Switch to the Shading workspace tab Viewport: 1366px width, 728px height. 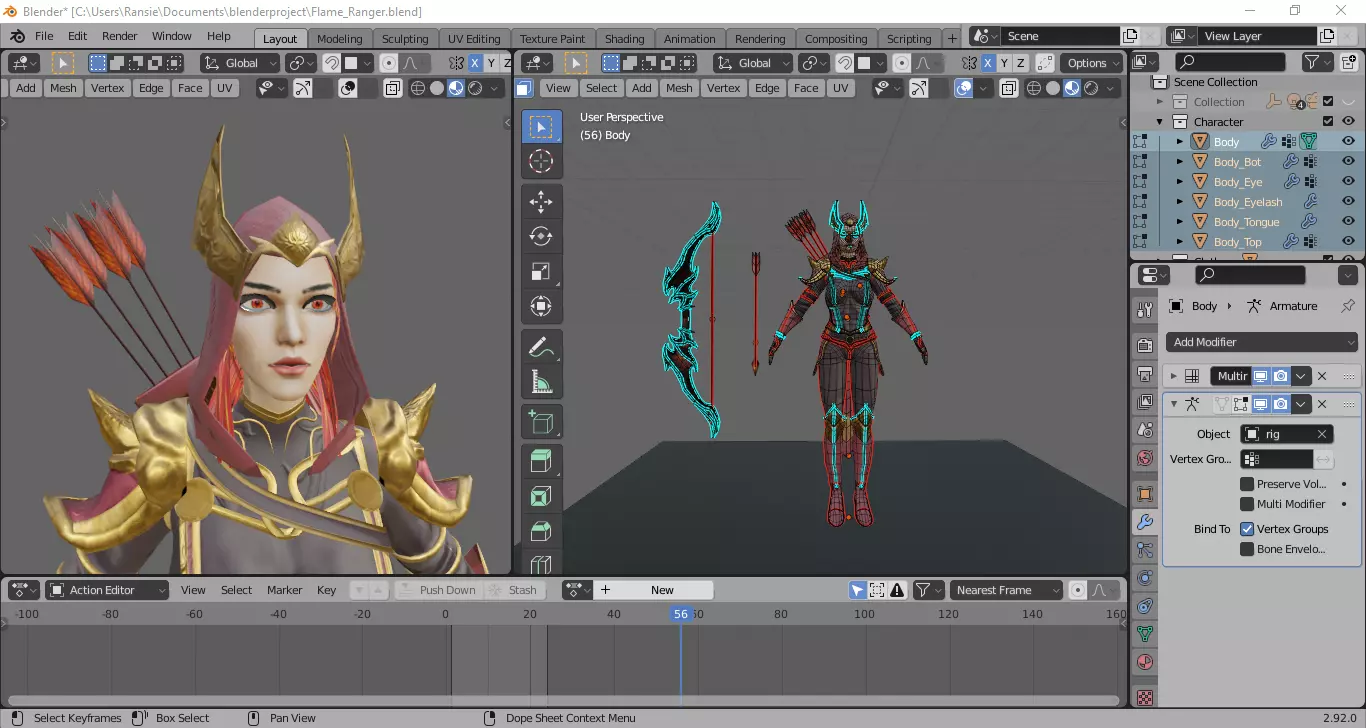pos(624,38)
